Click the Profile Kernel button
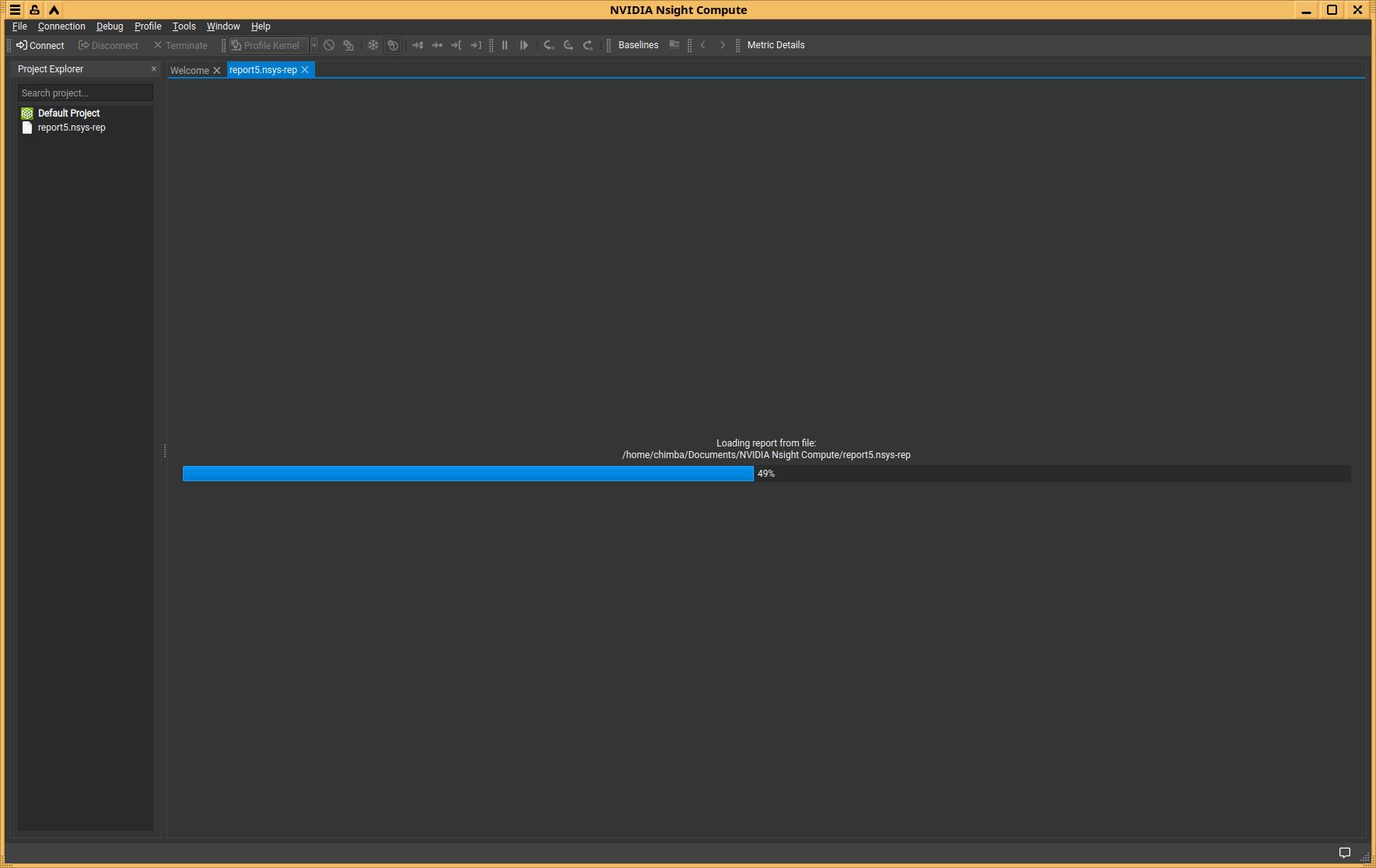This screenshot has height=868, width=1376. click(x=268, y=45)
